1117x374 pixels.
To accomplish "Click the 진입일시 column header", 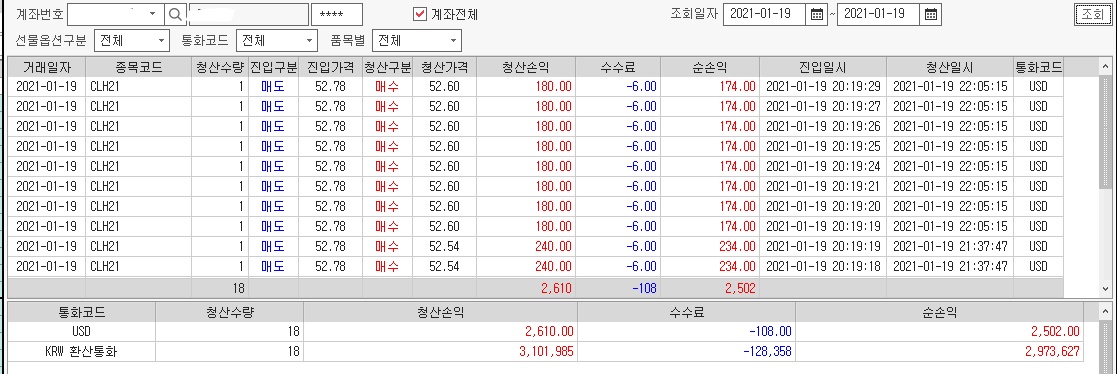I will pyautogui.click(x=823, y=67).
